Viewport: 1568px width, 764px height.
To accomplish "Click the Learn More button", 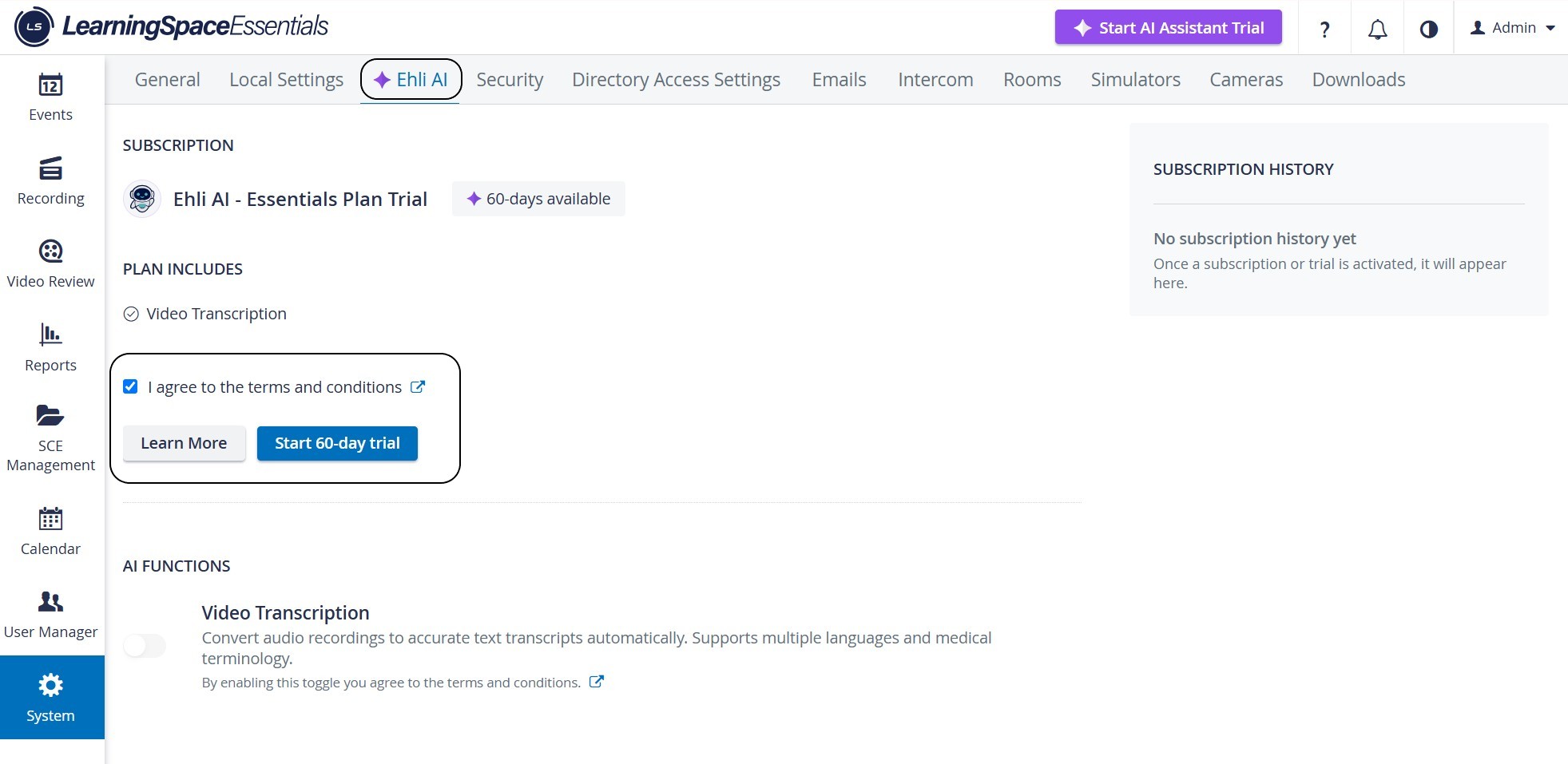I will point(184,443).
